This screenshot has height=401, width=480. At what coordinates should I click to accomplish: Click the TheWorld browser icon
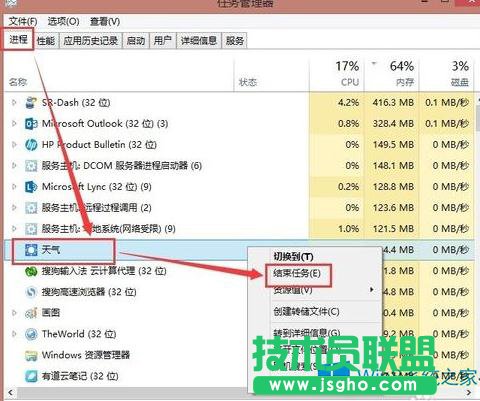click(31, 334)
